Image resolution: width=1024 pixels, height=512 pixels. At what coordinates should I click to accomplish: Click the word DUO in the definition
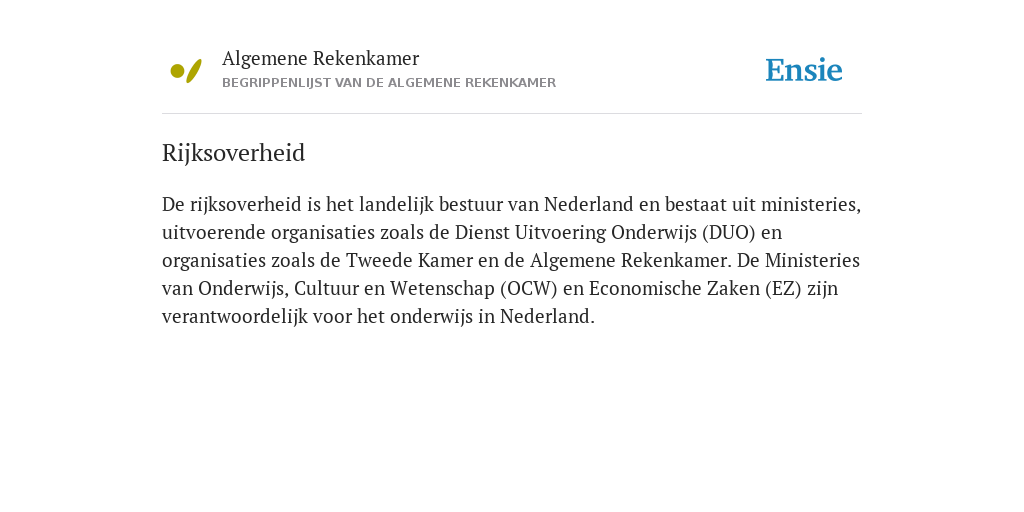[x=729, y=232]
